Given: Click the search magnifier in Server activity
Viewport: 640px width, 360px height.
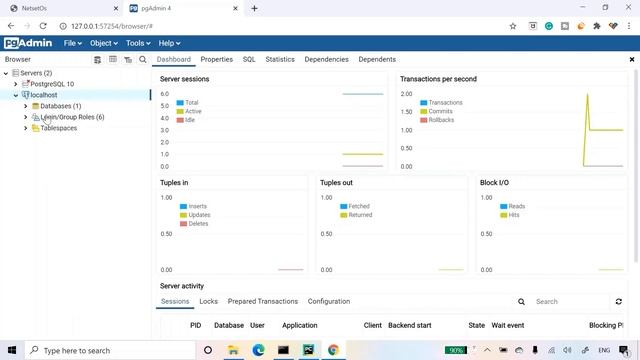Looking at the screenshot, I should click(x=521, y=302).
